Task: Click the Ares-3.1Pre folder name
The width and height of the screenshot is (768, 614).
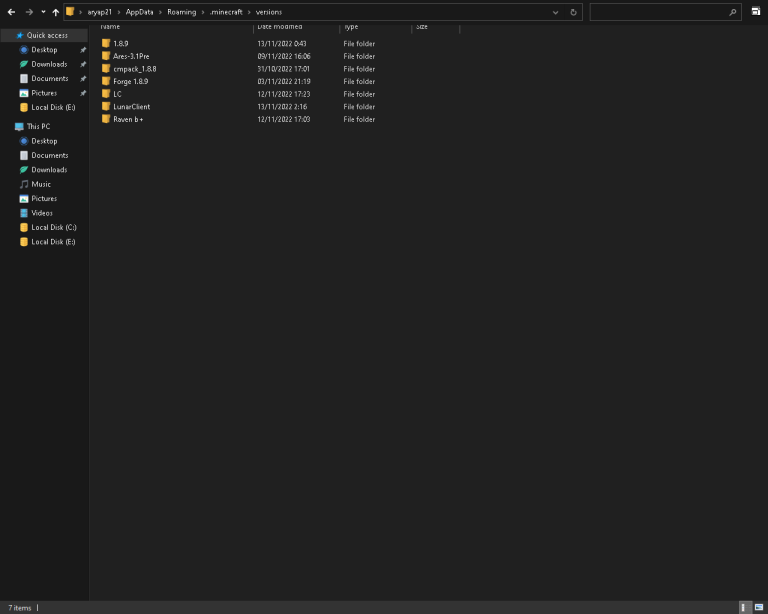Action: click(x=131, y=56)
